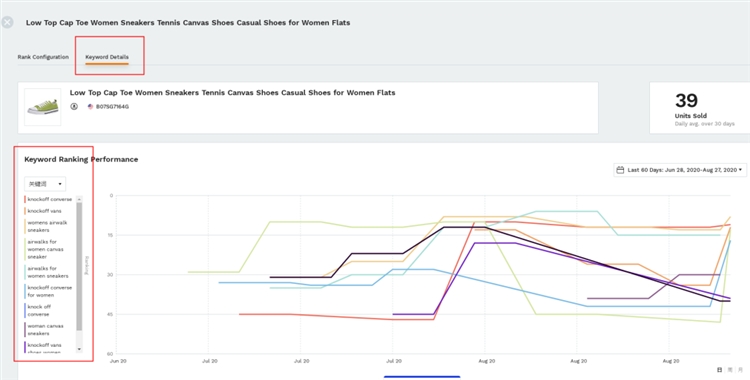Select 'woman canvas sneakers' legend keyword
Image resolution: width=750 pixels, height=380 pixels.
coord(45,330)
